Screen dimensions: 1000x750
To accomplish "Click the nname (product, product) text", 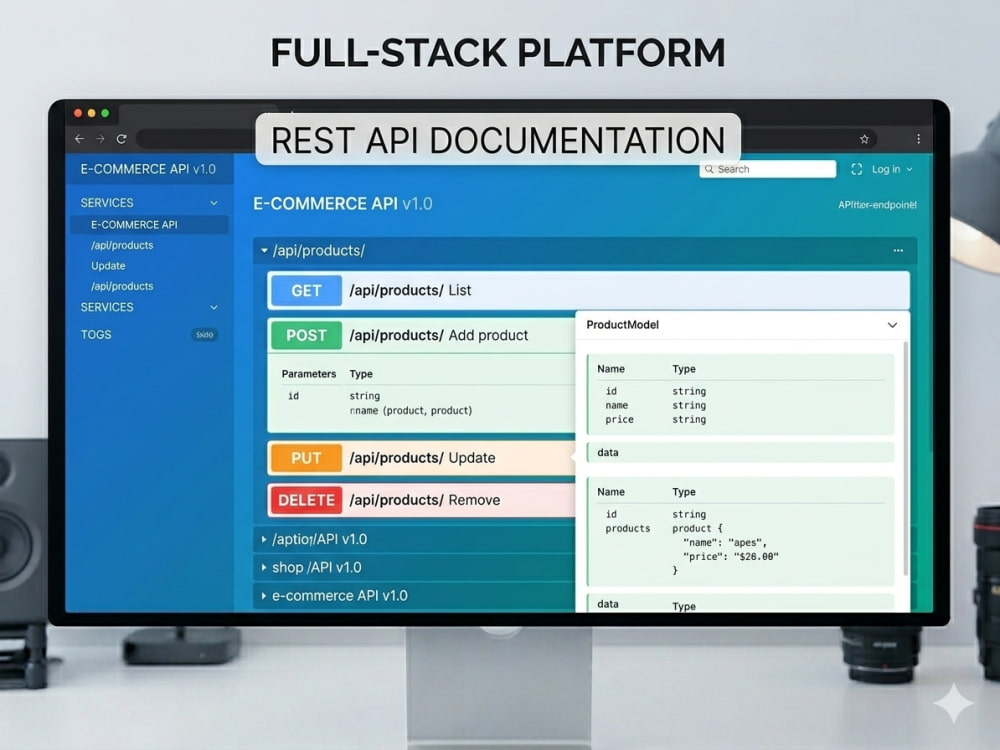I will coord(411,410).
